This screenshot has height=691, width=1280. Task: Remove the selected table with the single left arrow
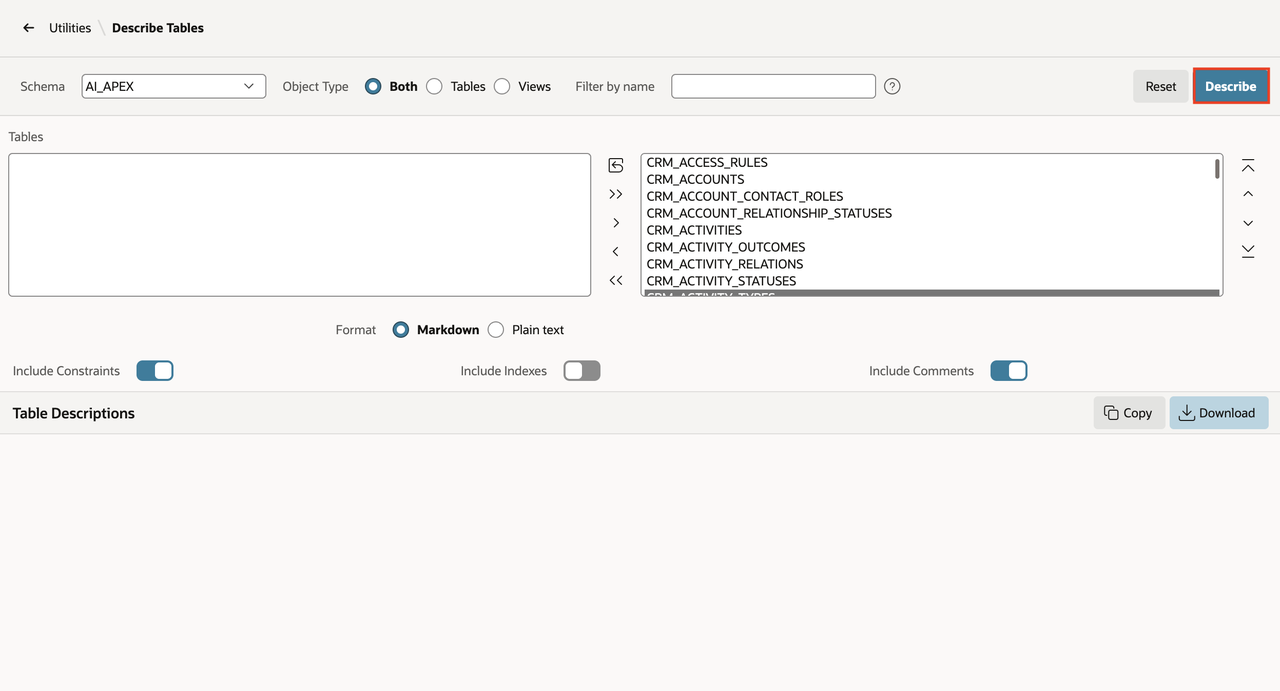616,252
